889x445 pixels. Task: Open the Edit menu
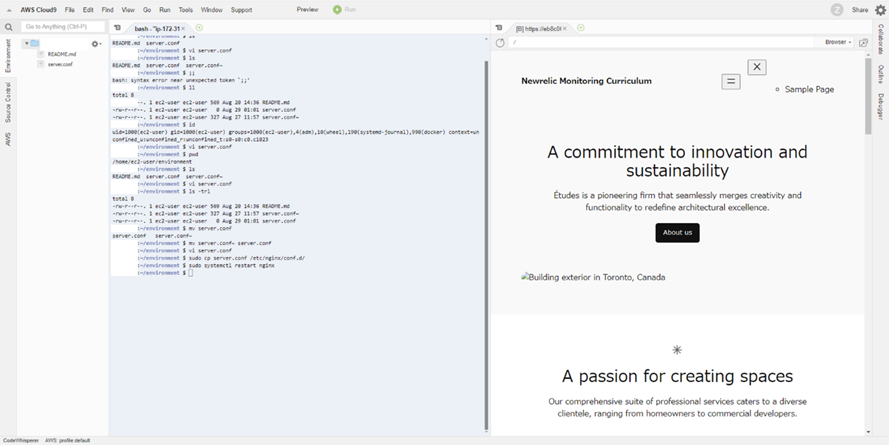[88, 10]
